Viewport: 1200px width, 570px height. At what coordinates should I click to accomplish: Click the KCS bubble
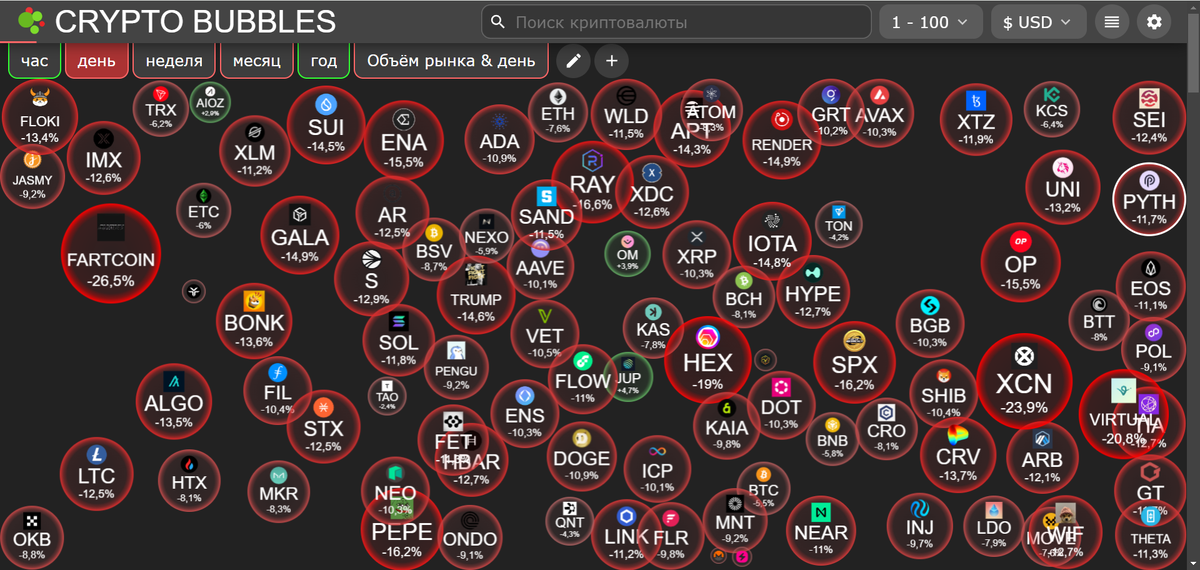[1052, 110]
